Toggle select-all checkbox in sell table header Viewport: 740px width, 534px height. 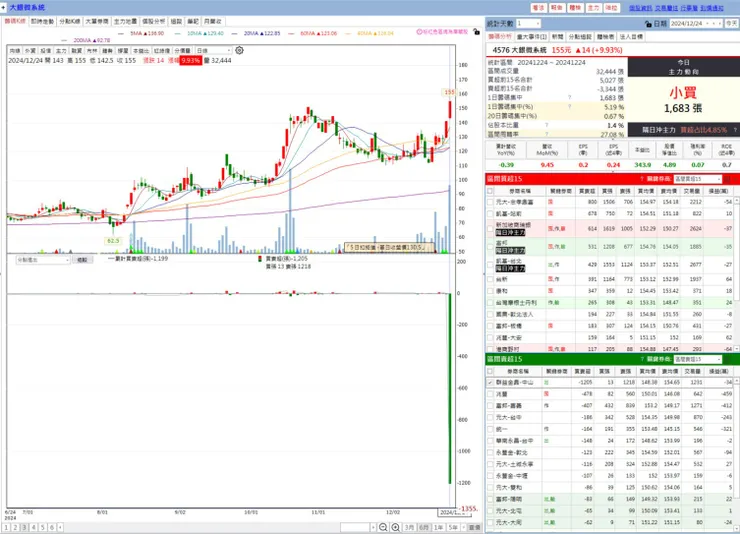(490, 371)
